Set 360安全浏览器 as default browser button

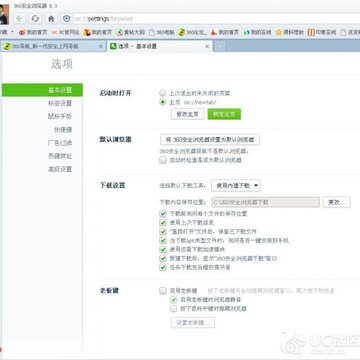[210, 140]
